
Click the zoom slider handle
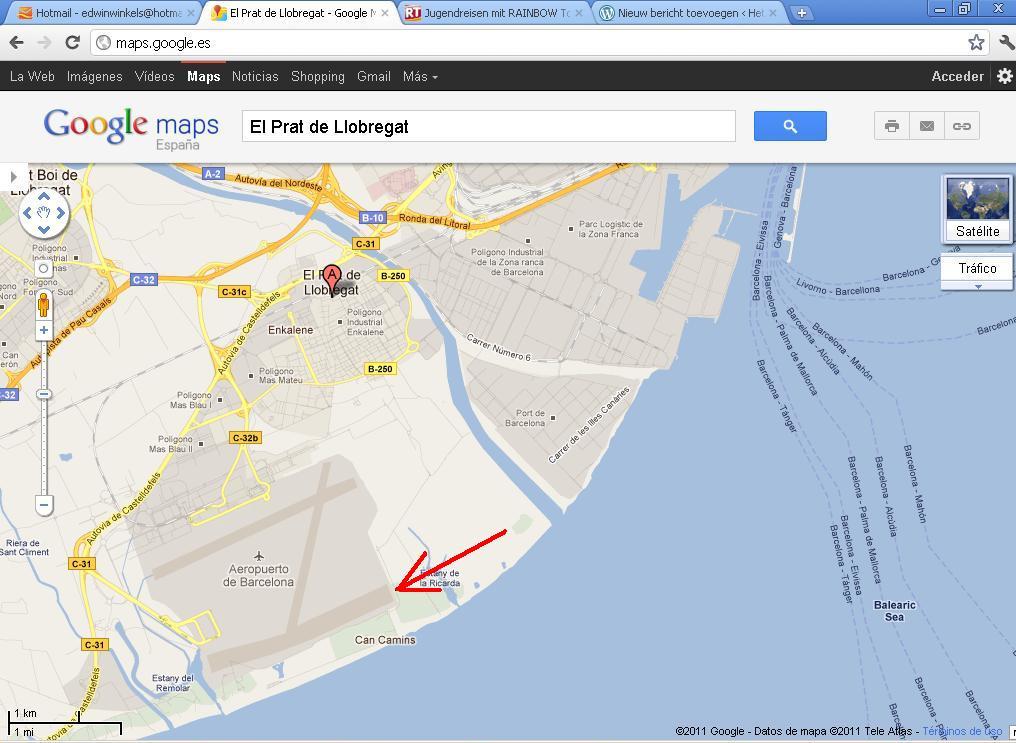click(43, 394)
